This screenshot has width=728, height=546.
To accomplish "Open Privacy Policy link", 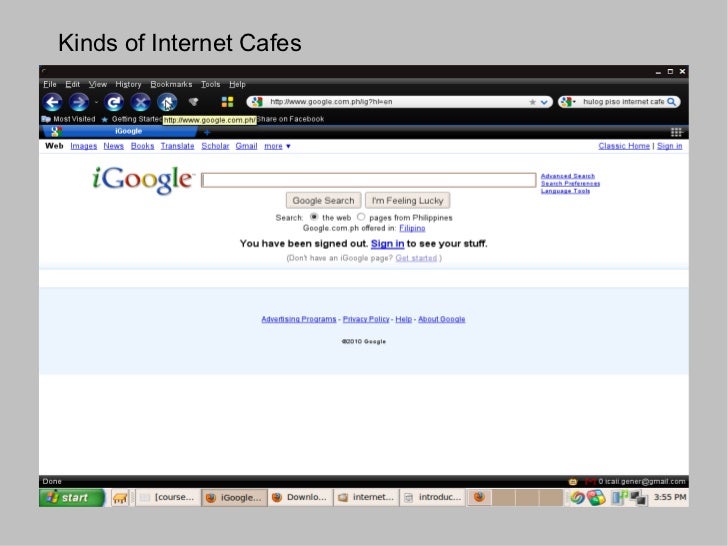I will 366,319.
